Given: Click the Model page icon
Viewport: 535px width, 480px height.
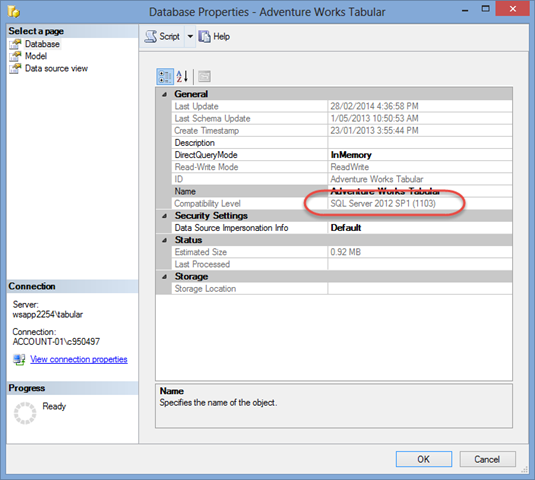Looking at the screenshot, I should (x=15, y=56).
